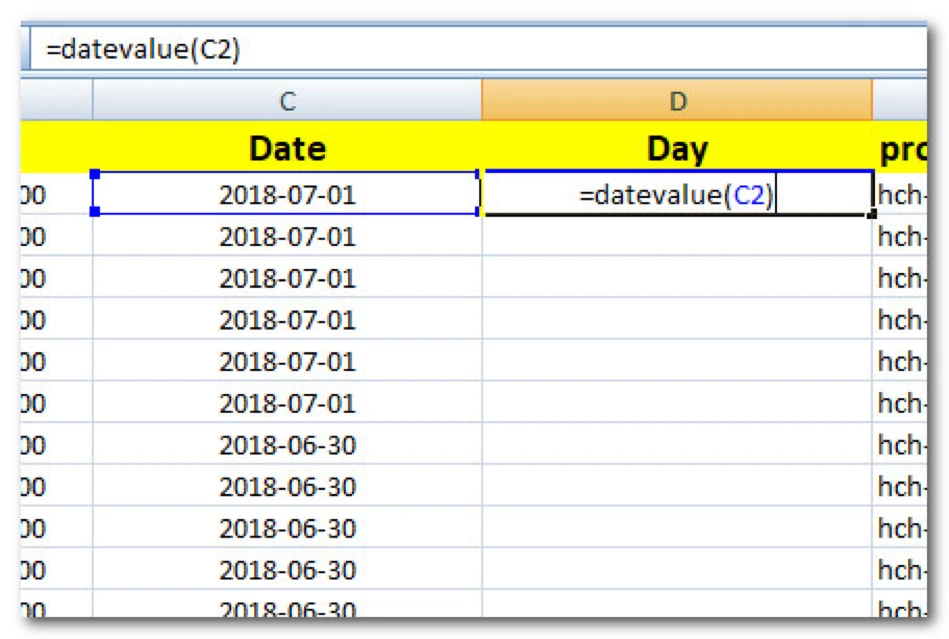Click the fill handle on the Day formula cell

pyautogui.click(x=872, y=214)
